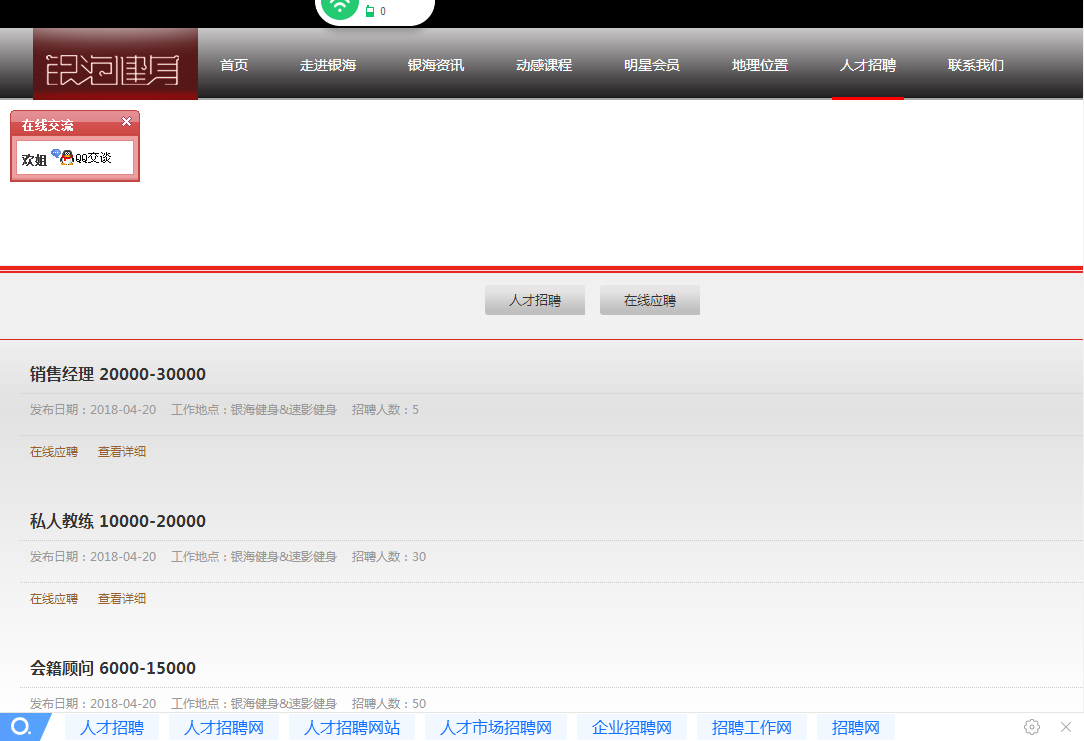Click 招聘人数：30 text for 私人教练
Screen dimensions: 1084x741
pyautogui.click(x=389, y=556)
